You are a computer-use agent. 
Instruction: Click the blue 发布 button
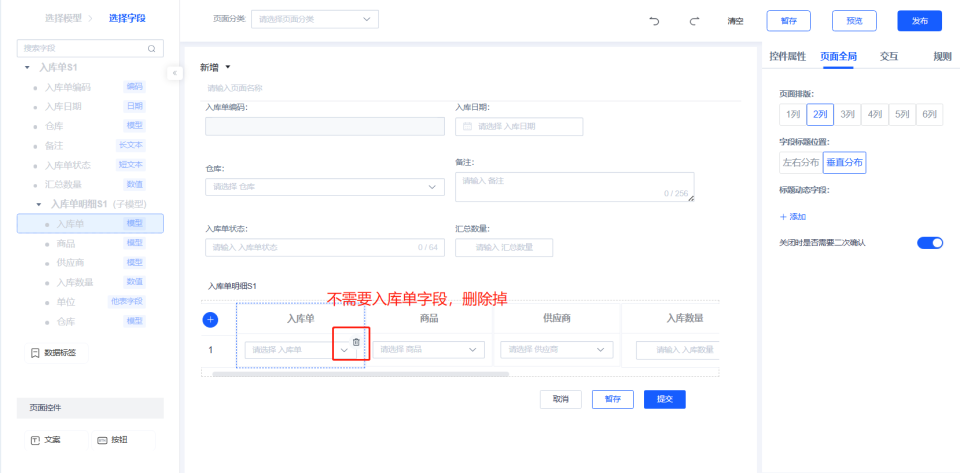pyautogui.click(x=920, y=21)
